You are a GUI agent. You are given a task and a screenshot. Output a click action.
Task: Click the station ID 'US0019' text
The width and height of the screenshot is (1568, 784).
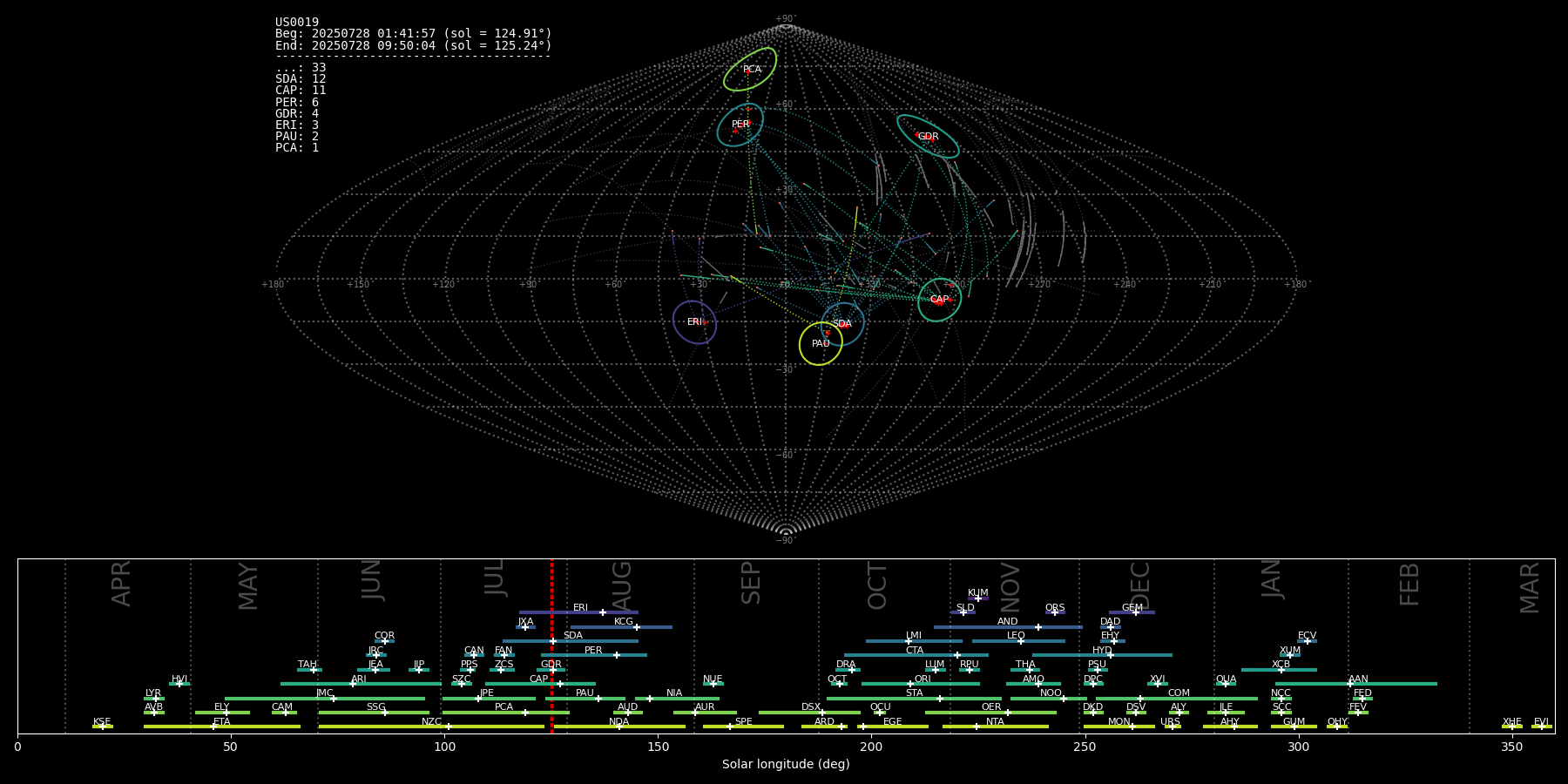tap(297, 23)
